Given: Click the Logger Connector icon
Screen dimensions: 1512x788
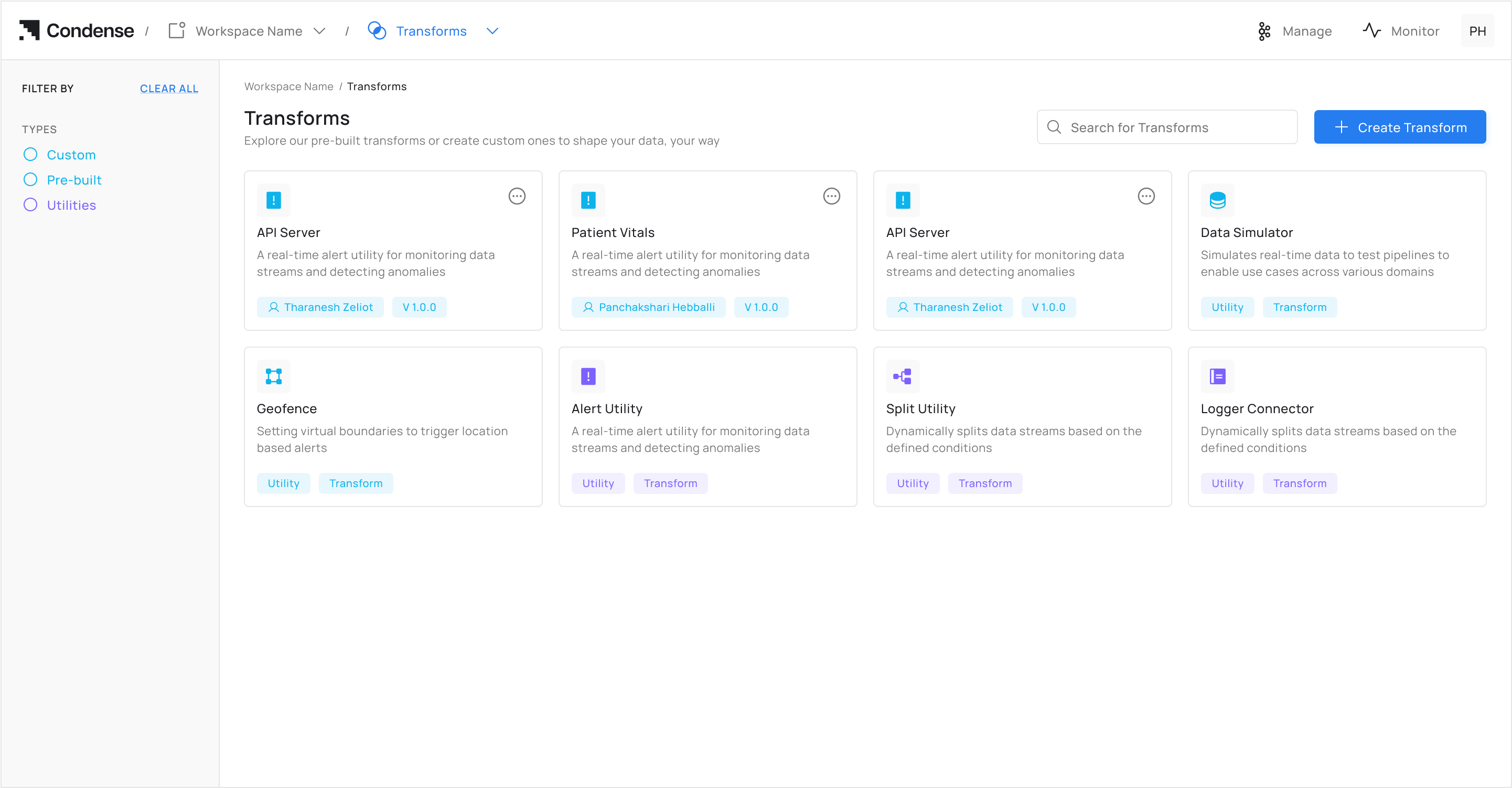Looking at the screenshot, I should [x=1217, y=376].
